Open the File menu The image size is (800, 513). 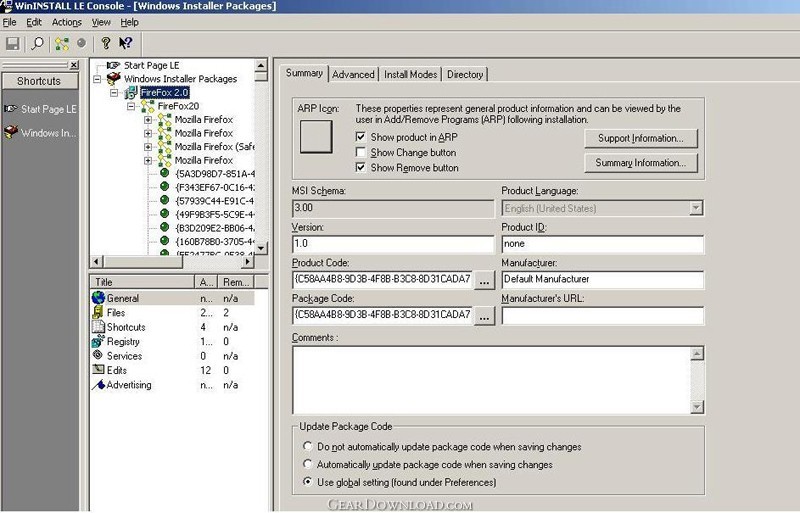(x=9, y=22)
